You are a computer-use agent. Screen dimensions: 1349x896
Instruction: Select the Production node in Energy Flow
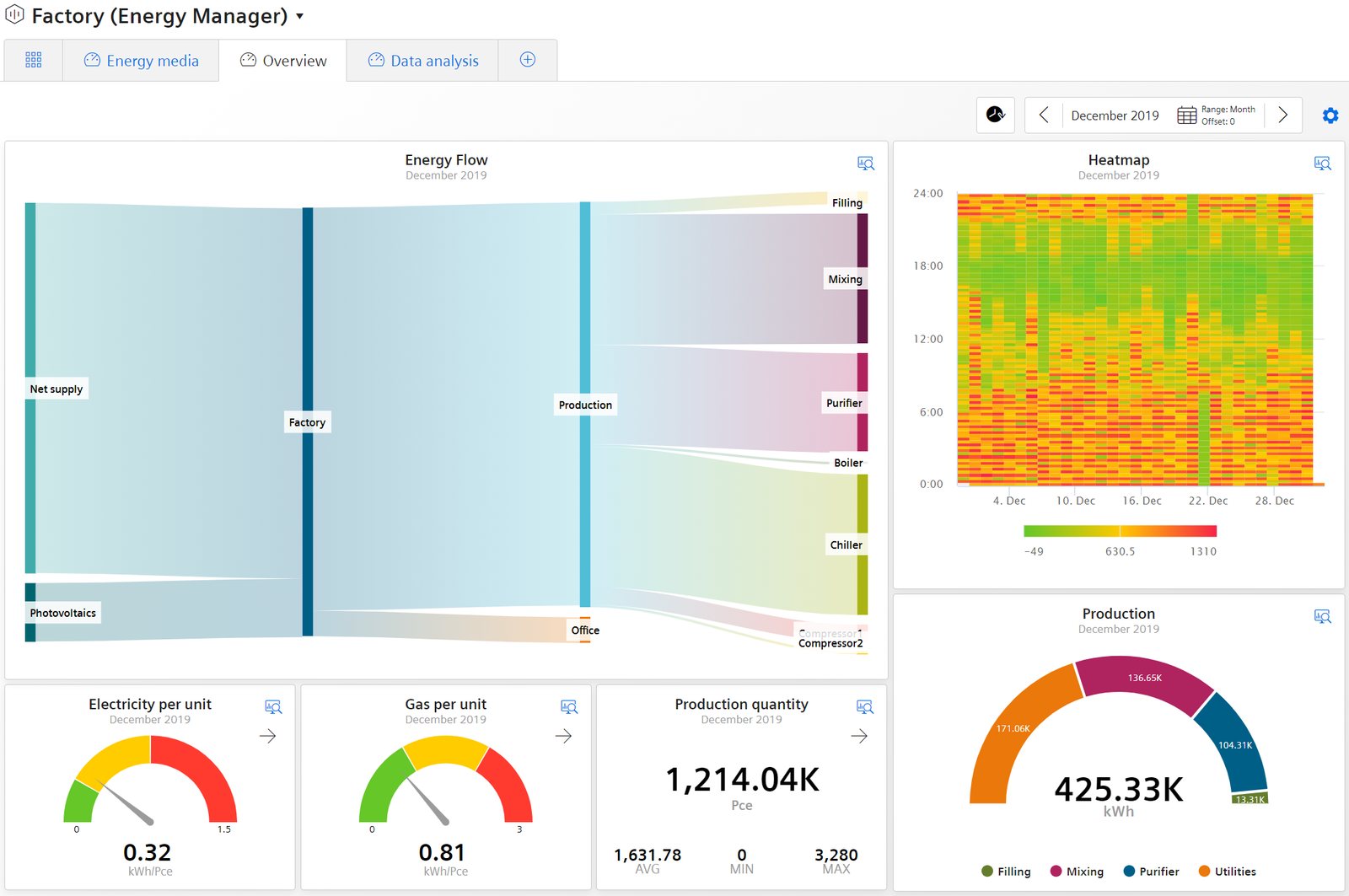(x=585, y=405)
